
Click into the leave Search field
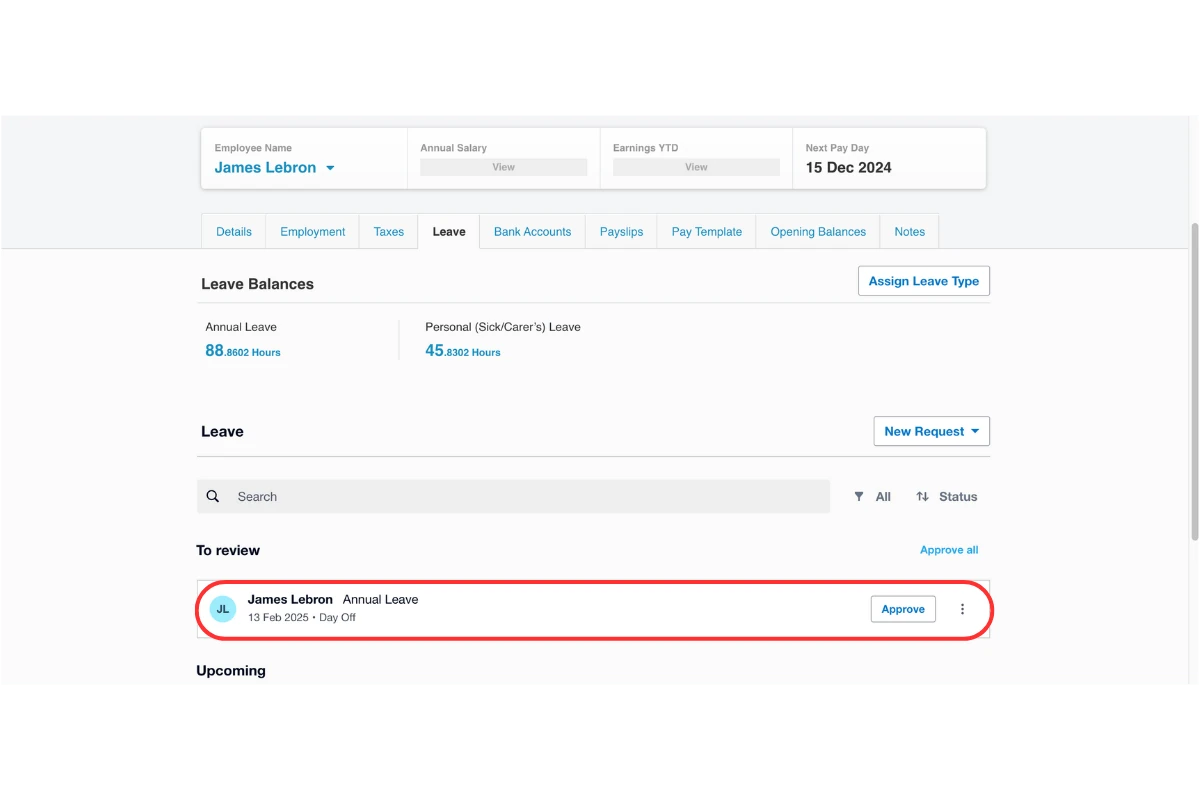[x=513, y=496]
